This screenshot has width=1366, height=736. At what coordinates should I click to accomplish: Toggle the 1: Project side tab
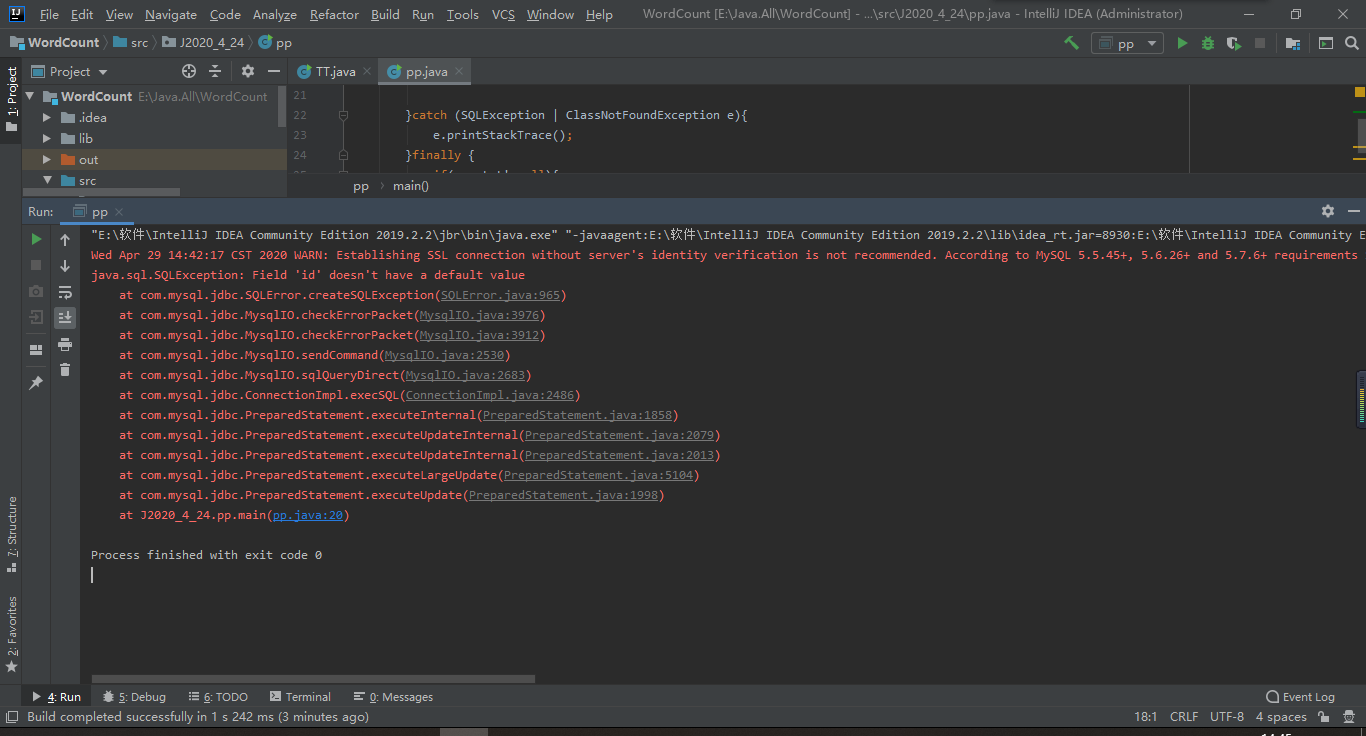pyautogui.click(x=12, y=100)
